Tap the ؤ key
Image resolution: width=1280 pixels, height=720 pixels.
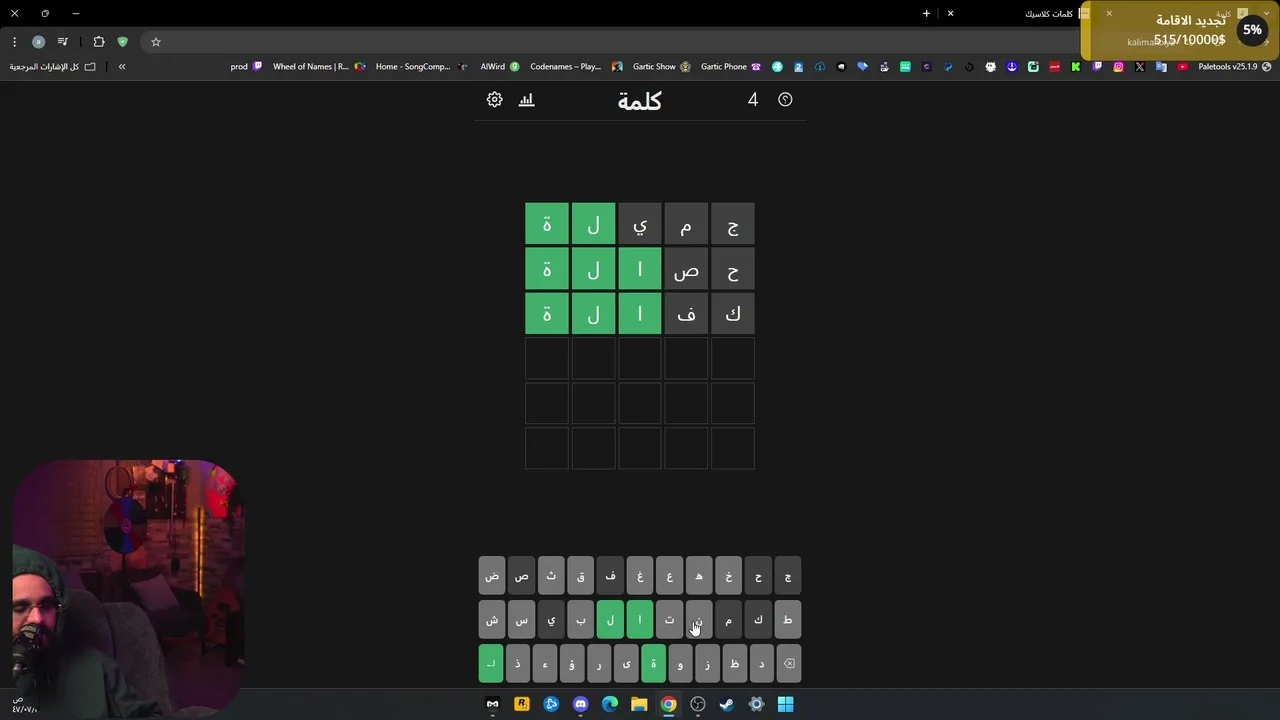(572, 663)
